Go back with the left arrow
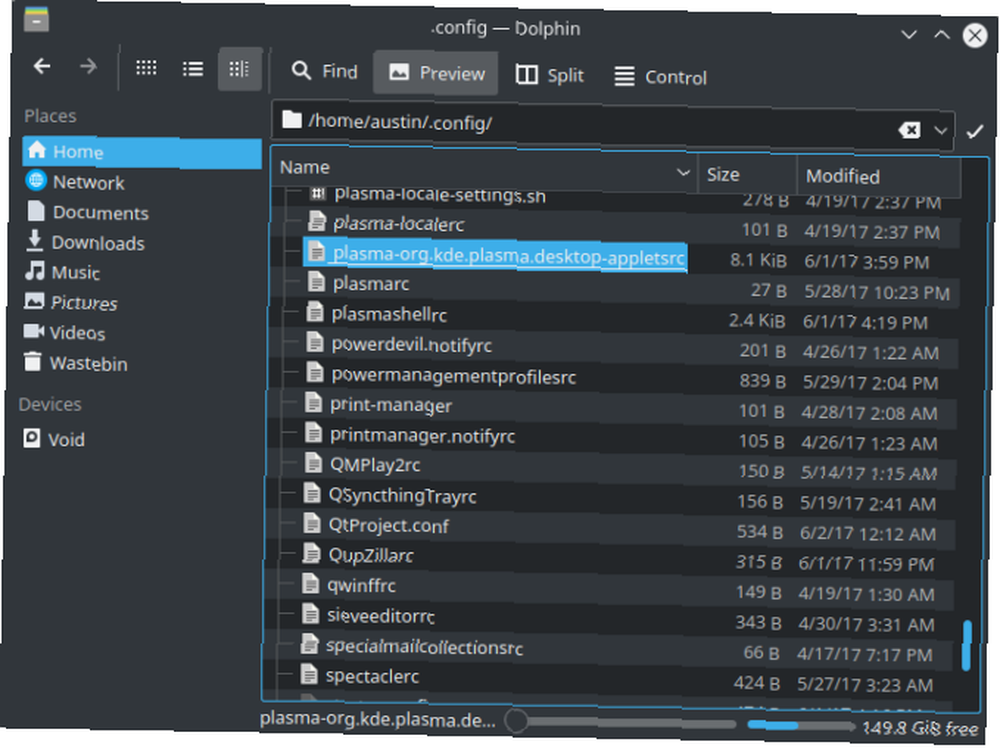The image size is (1000, 748). [x=42, y=66]
